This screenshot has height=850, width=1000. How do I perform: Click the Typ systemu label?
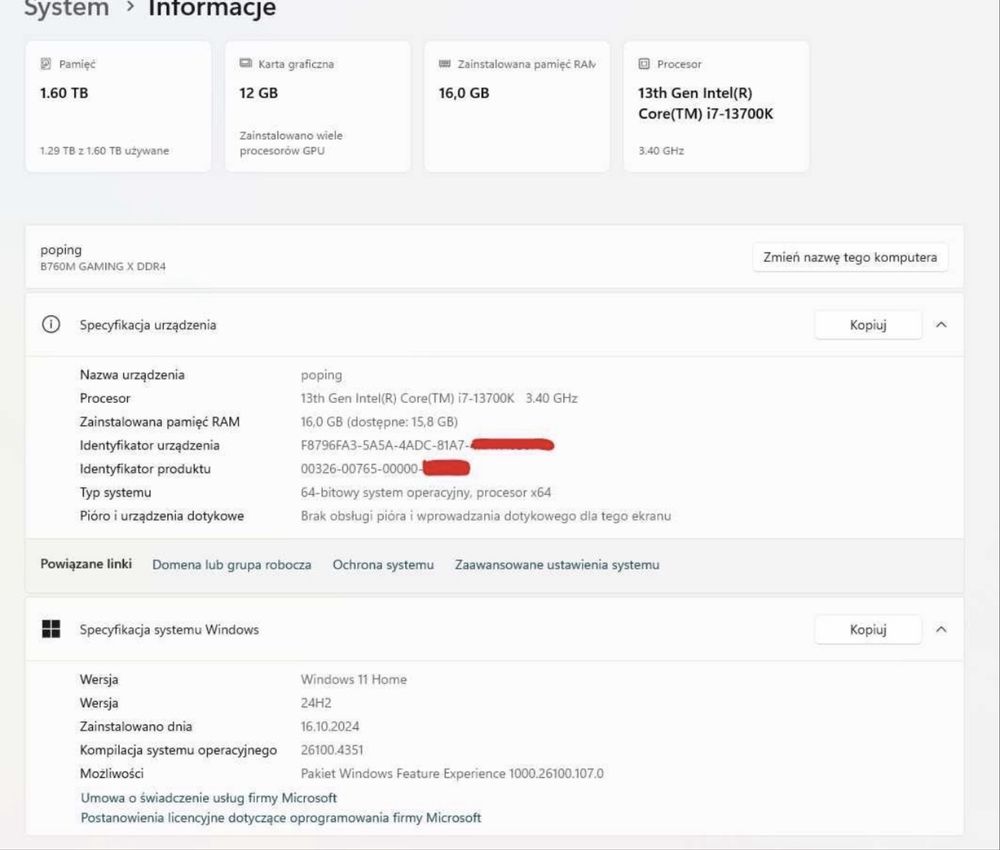[x=115, y=492]
